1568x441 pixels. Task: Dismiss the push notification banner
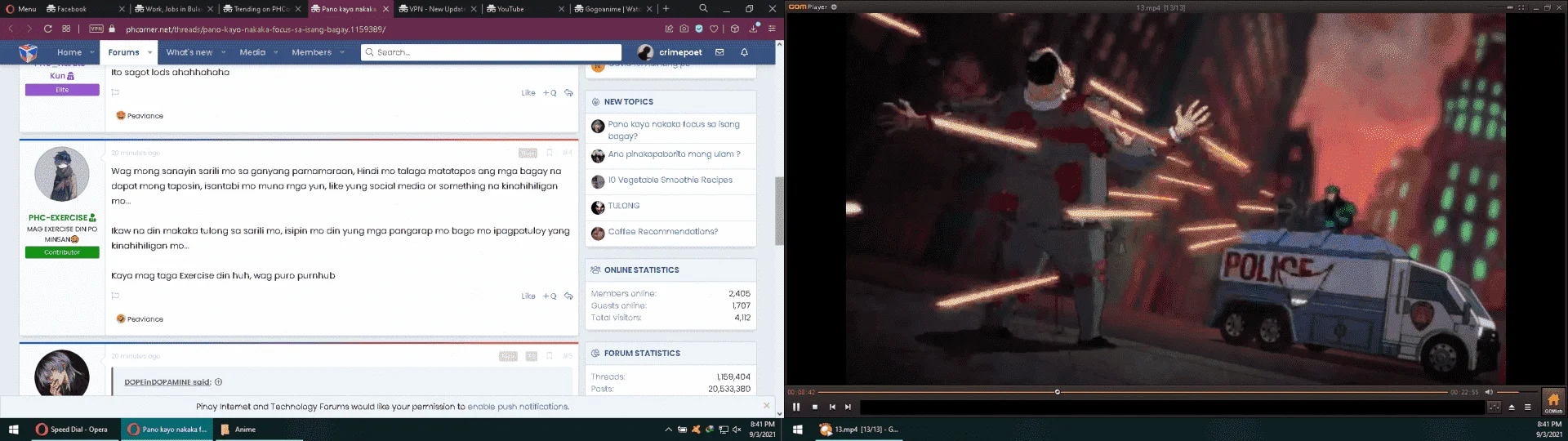coord(766,405)
